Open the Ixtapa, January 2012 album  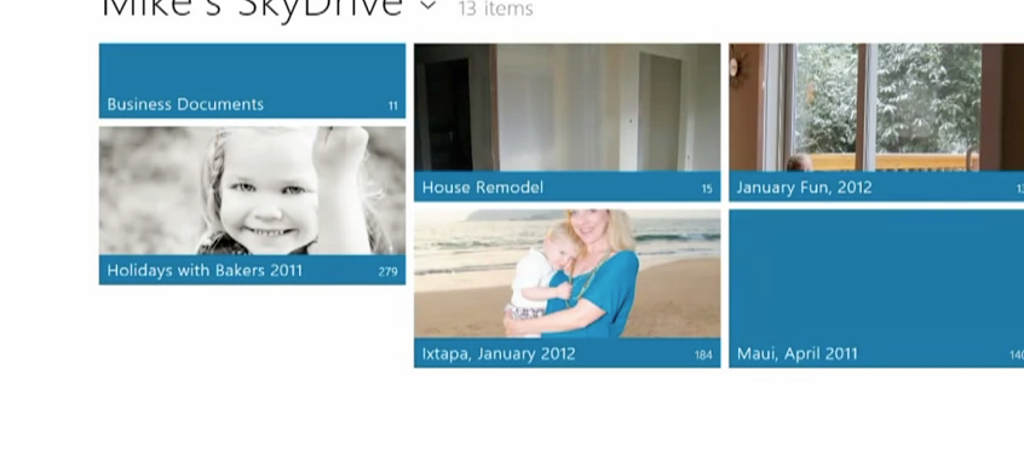pos(567,288)
